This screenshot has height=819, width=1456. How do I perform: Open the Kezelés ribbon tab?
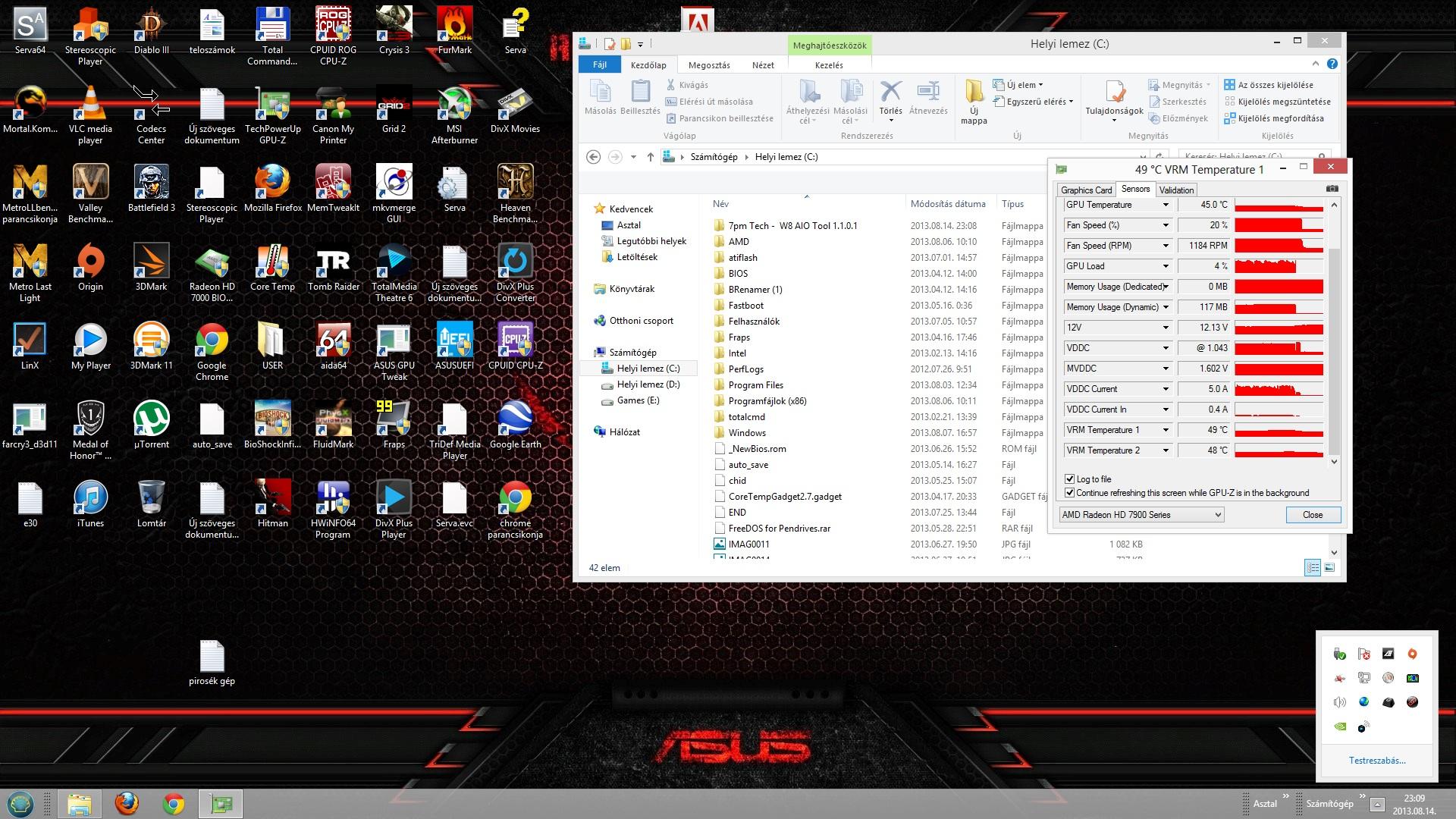tap(829, 65)
